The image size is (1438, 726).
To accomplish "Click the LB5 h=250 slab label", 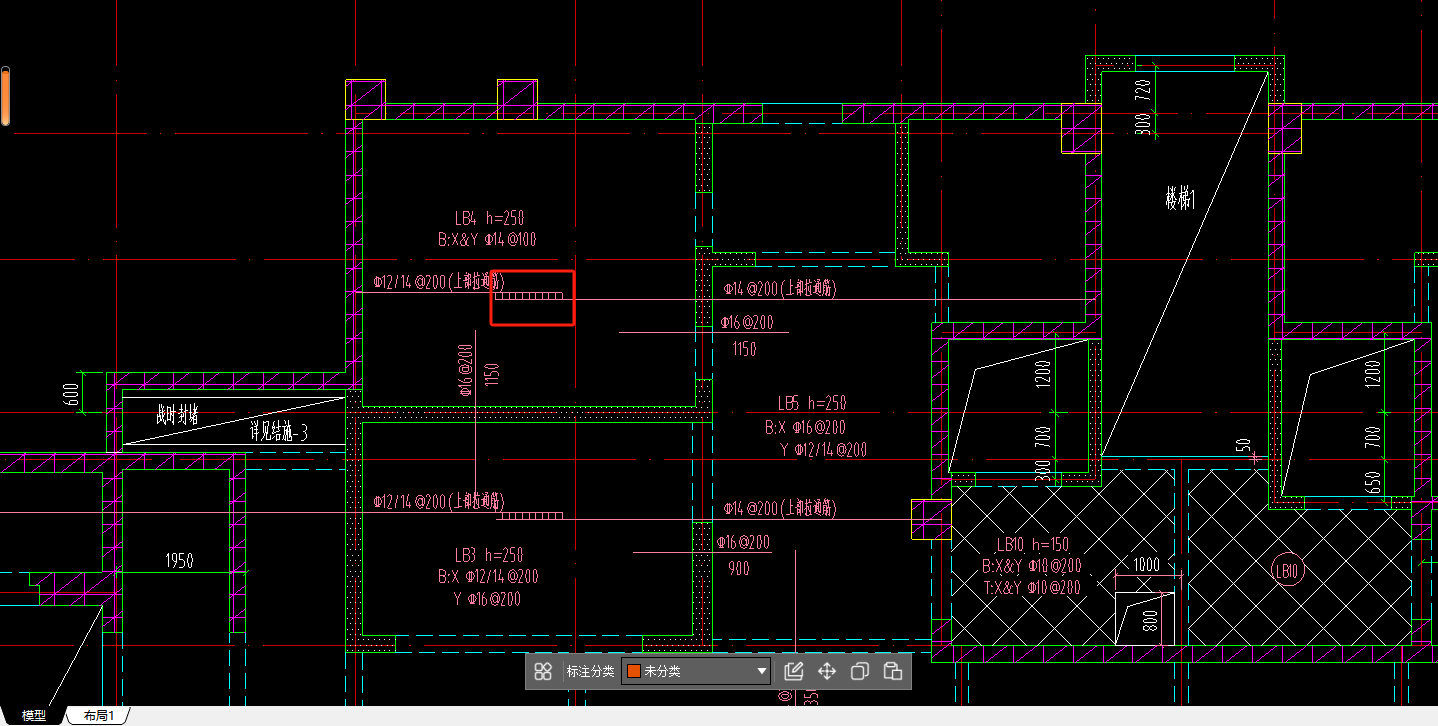I will pyautogui.click(x=812, y=403).
